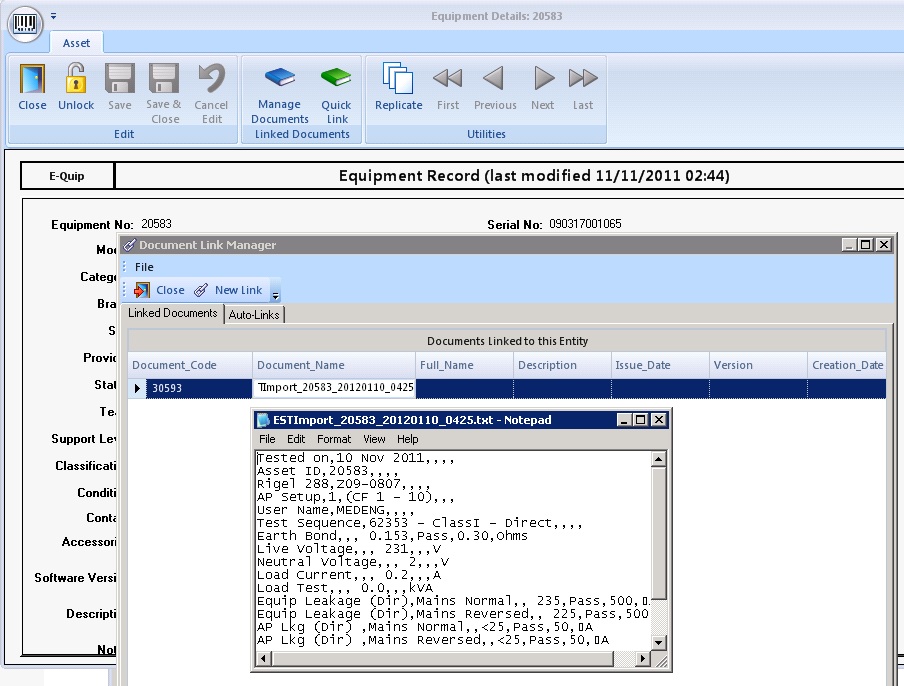Click the Document_Name cell with Import_20583 text
This screenshot has height=686, width=904.
(x=333, y=388)
